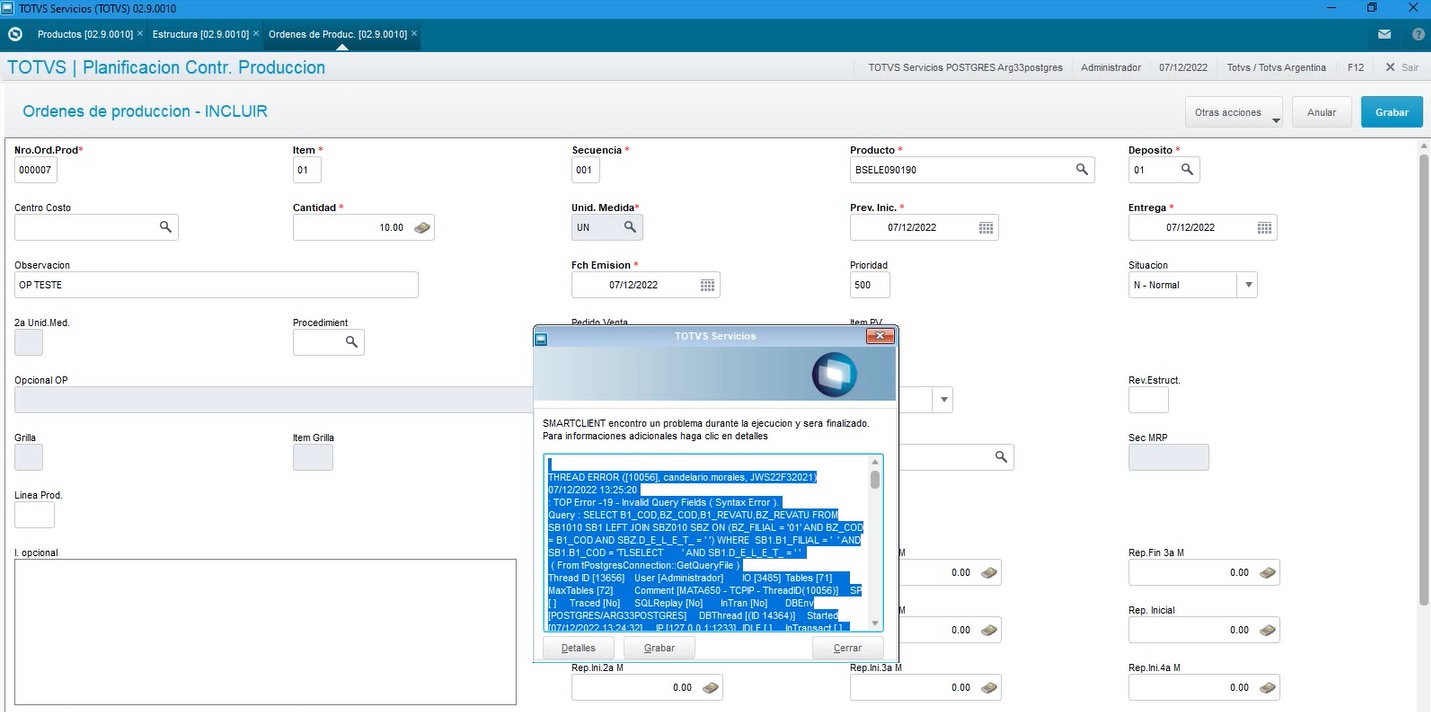Close Productos tab with its X
This screenshot has height=712, width=1431.
[x=140, y=34]
